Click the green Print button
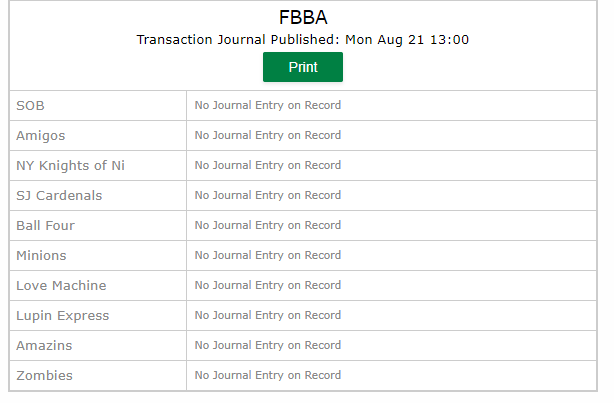The height and width of the screenshot is (403, 614). (x=303, y=67)
